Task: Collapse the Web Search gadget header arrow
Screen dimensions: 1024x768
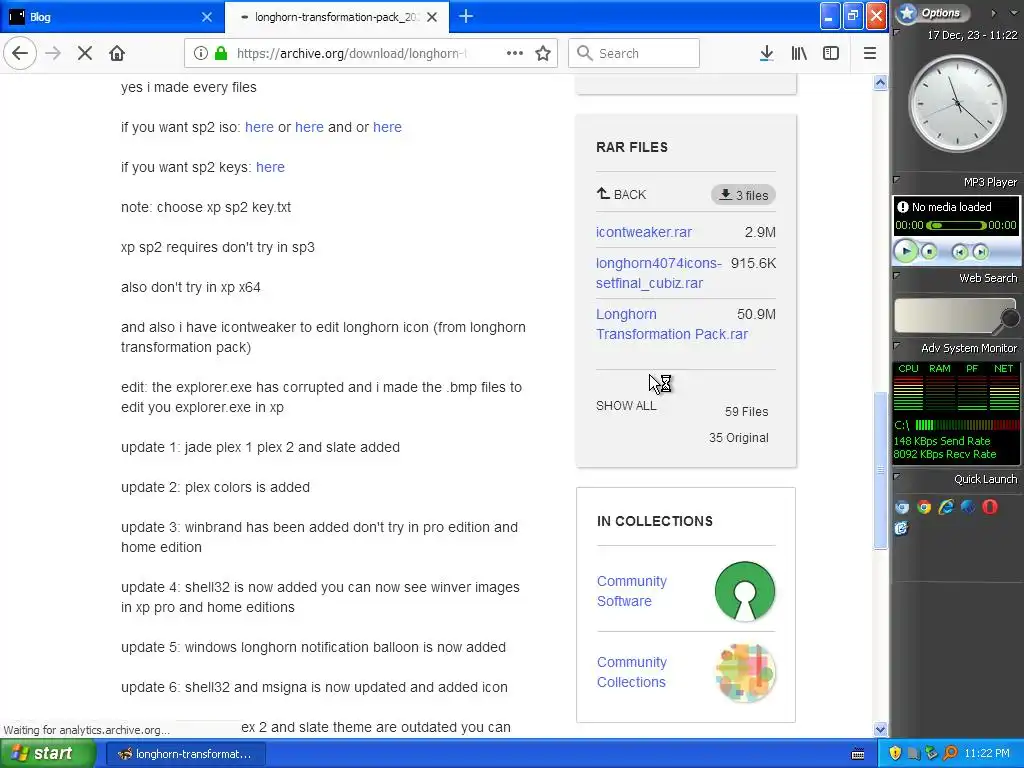Action: [897, 275]
